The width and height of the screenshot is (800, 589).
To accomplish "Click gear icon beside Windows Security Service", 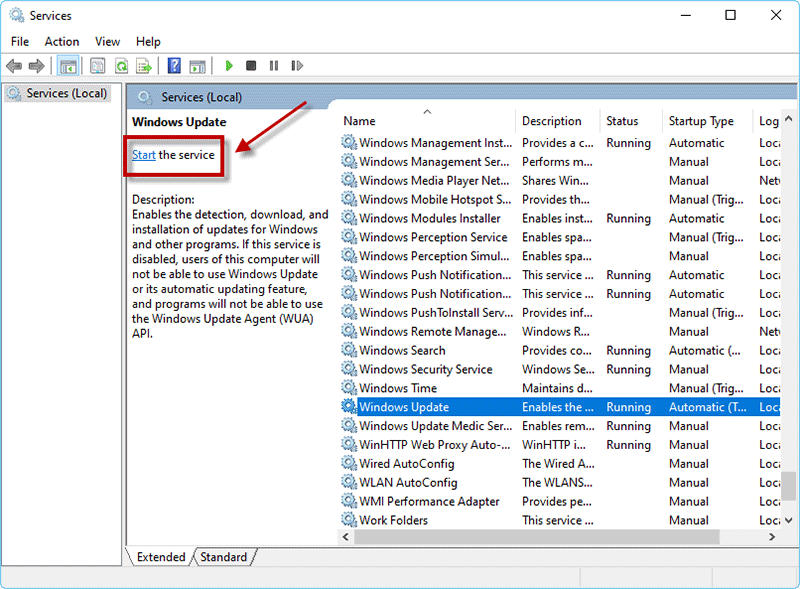I will click(x=349, y=369).
